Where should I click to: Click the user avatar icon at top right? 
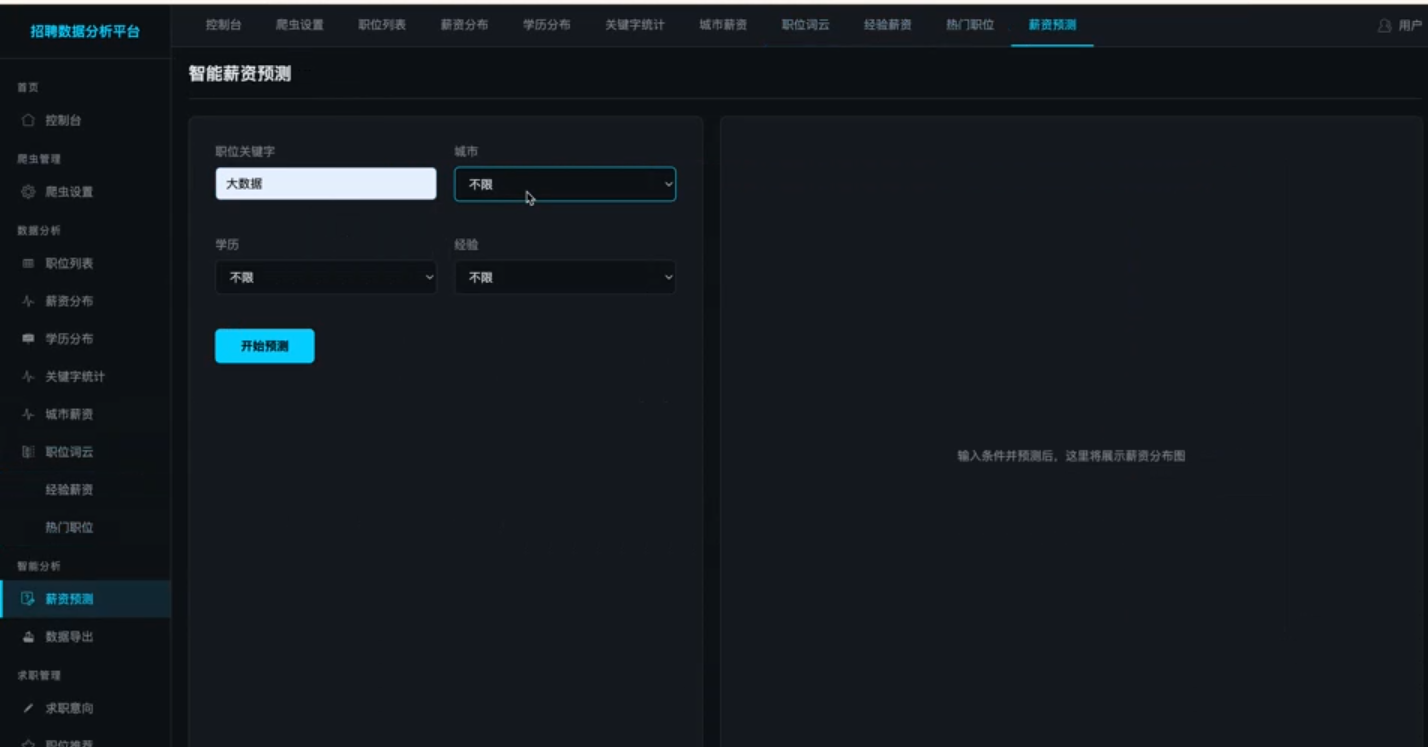[x=1385, y=25]
